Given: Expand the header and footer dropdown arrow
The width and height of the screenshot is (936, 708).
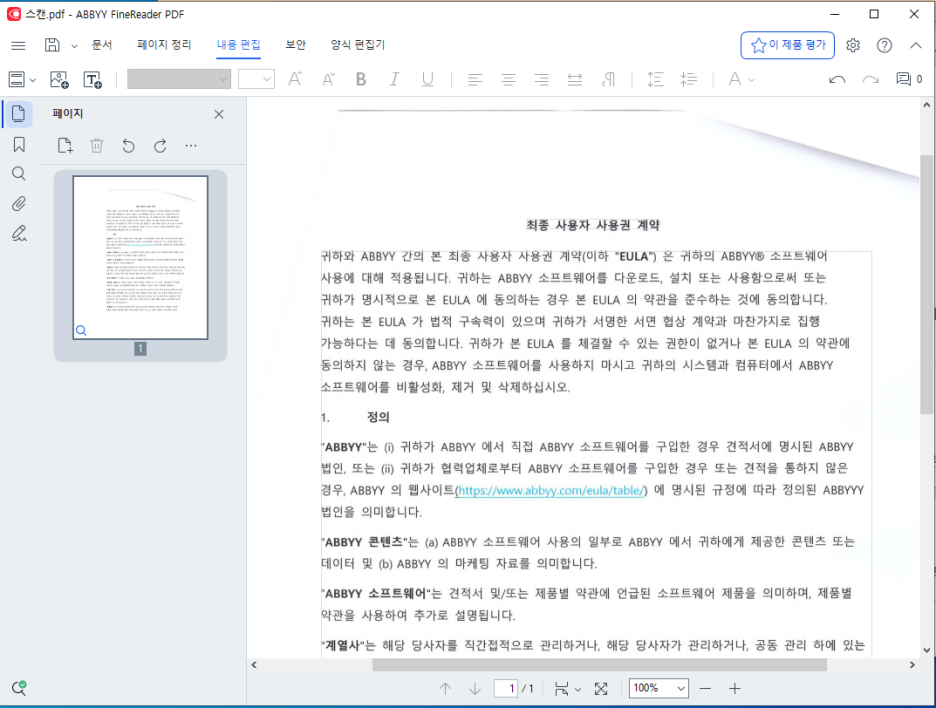Looking at the screenshot, I should pos(33,80).
